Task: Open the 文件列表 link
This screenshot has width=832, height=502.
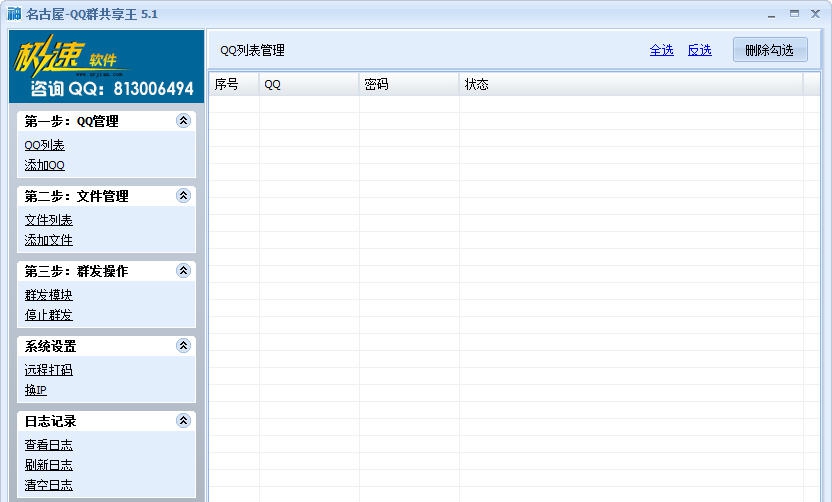Action: [48, 220]
